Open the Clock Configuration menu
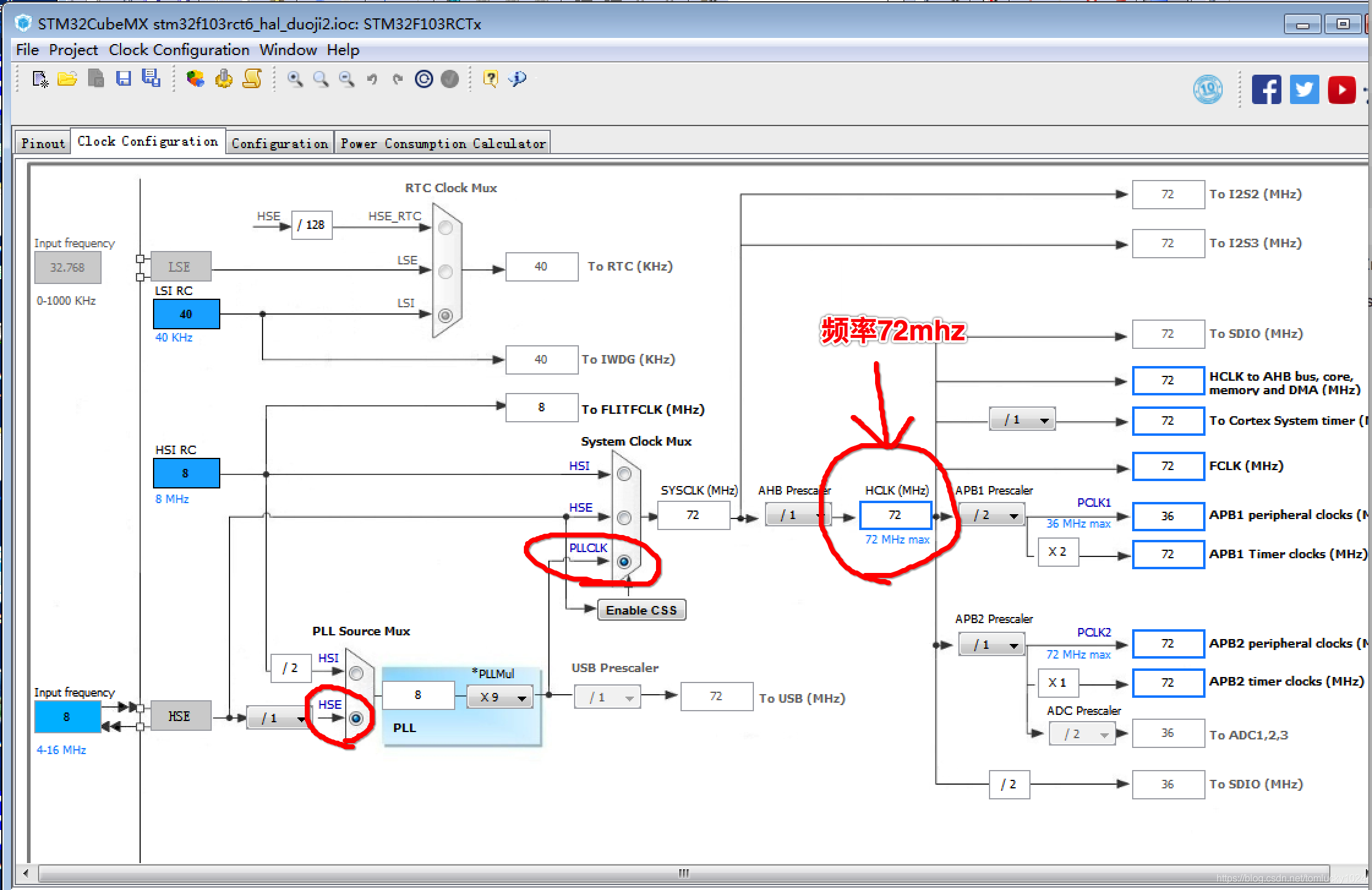 tap(179, 50)
